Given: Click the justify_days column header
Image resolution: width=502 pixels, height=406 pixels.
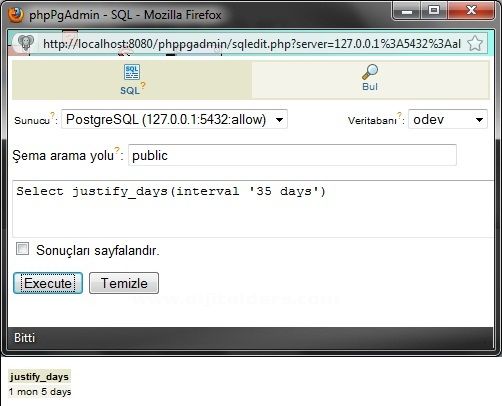Looking at the screenshot, I should (x=39, y=377).
